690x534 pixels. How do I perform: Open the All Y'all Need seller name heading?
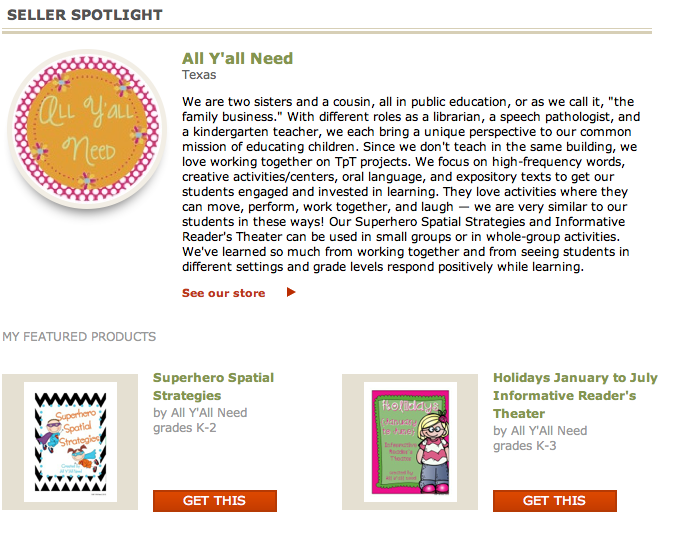click(x=237, y=58)
